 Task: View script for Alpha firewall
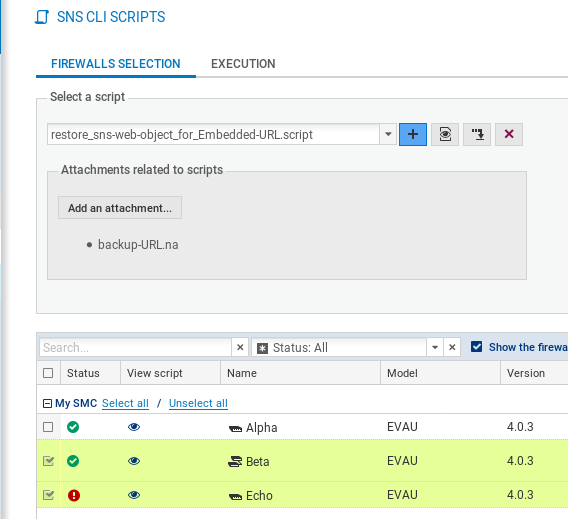tap(134, 427)
